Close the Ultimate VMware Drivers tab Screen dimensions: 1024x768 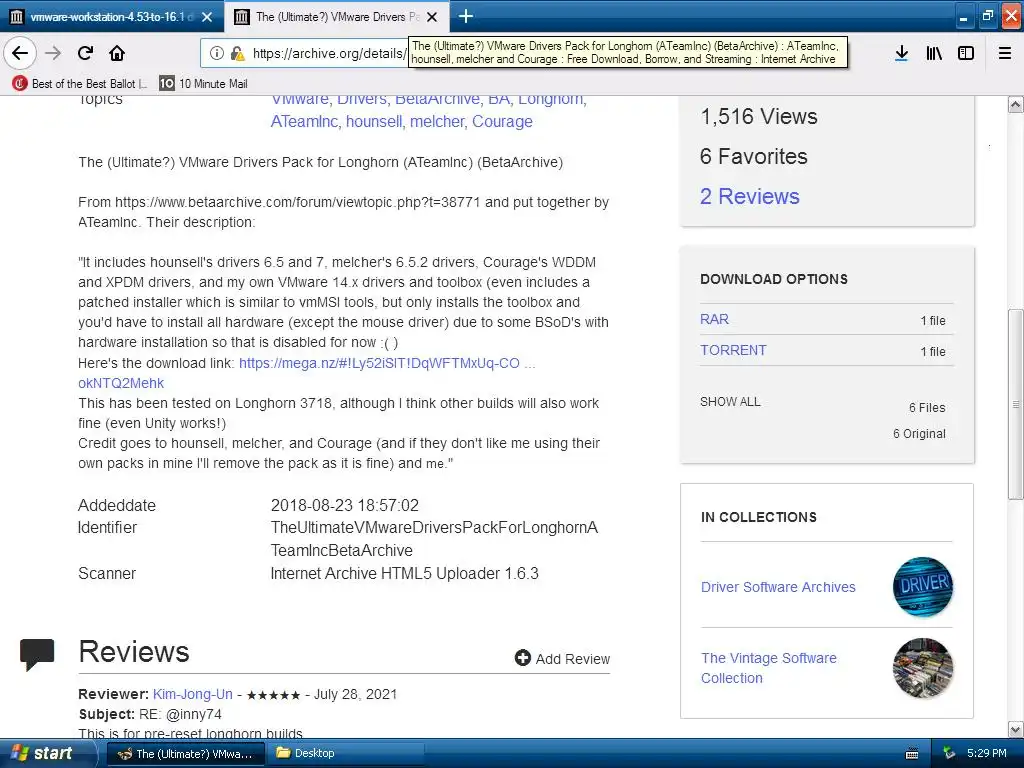(432, 17)
